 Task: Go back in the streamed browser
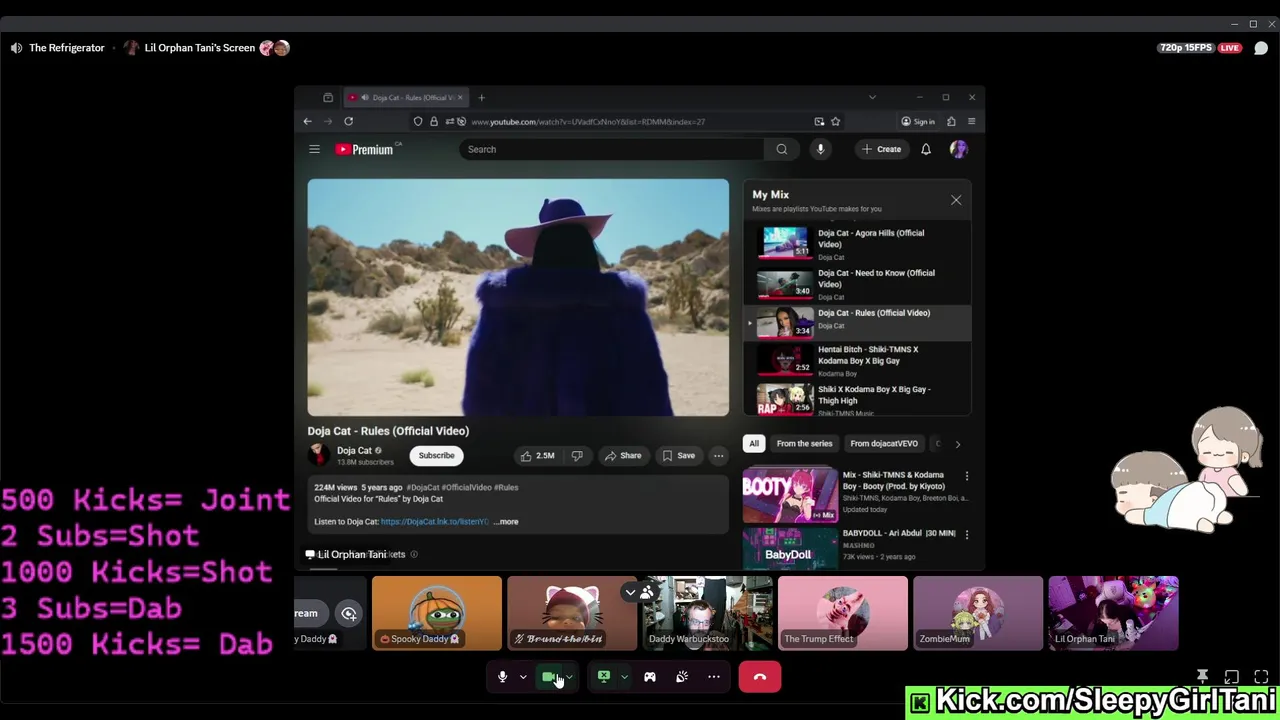coord(308,121)
